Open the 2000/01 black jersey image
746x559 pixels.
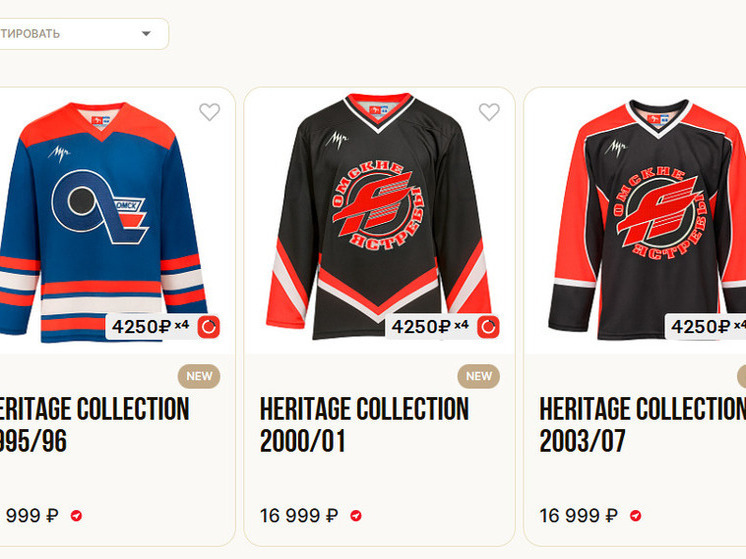tap(379, 220)
